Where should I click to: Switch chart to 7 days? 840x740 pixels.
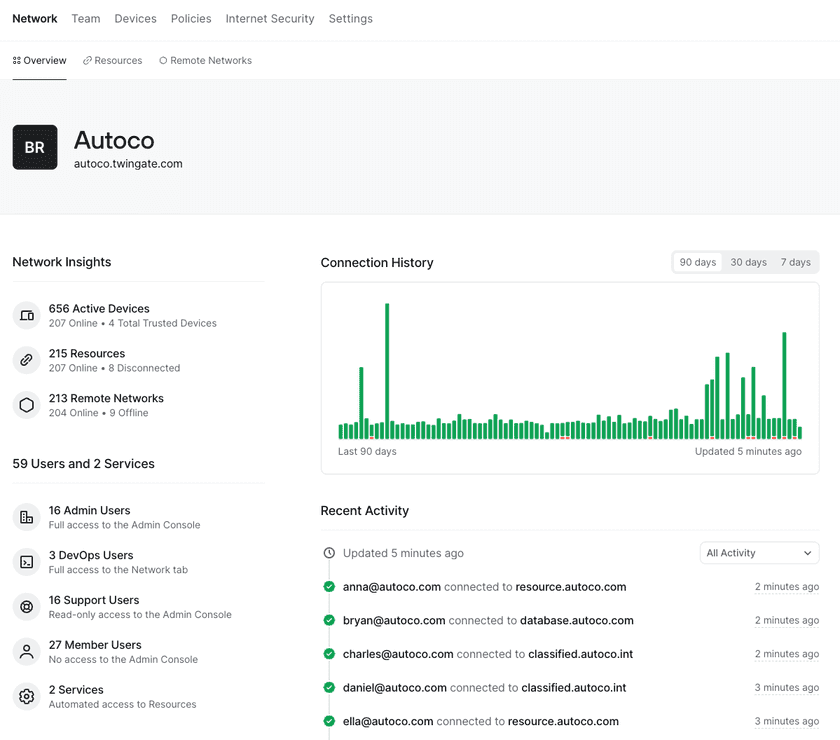tap(796, 263)
